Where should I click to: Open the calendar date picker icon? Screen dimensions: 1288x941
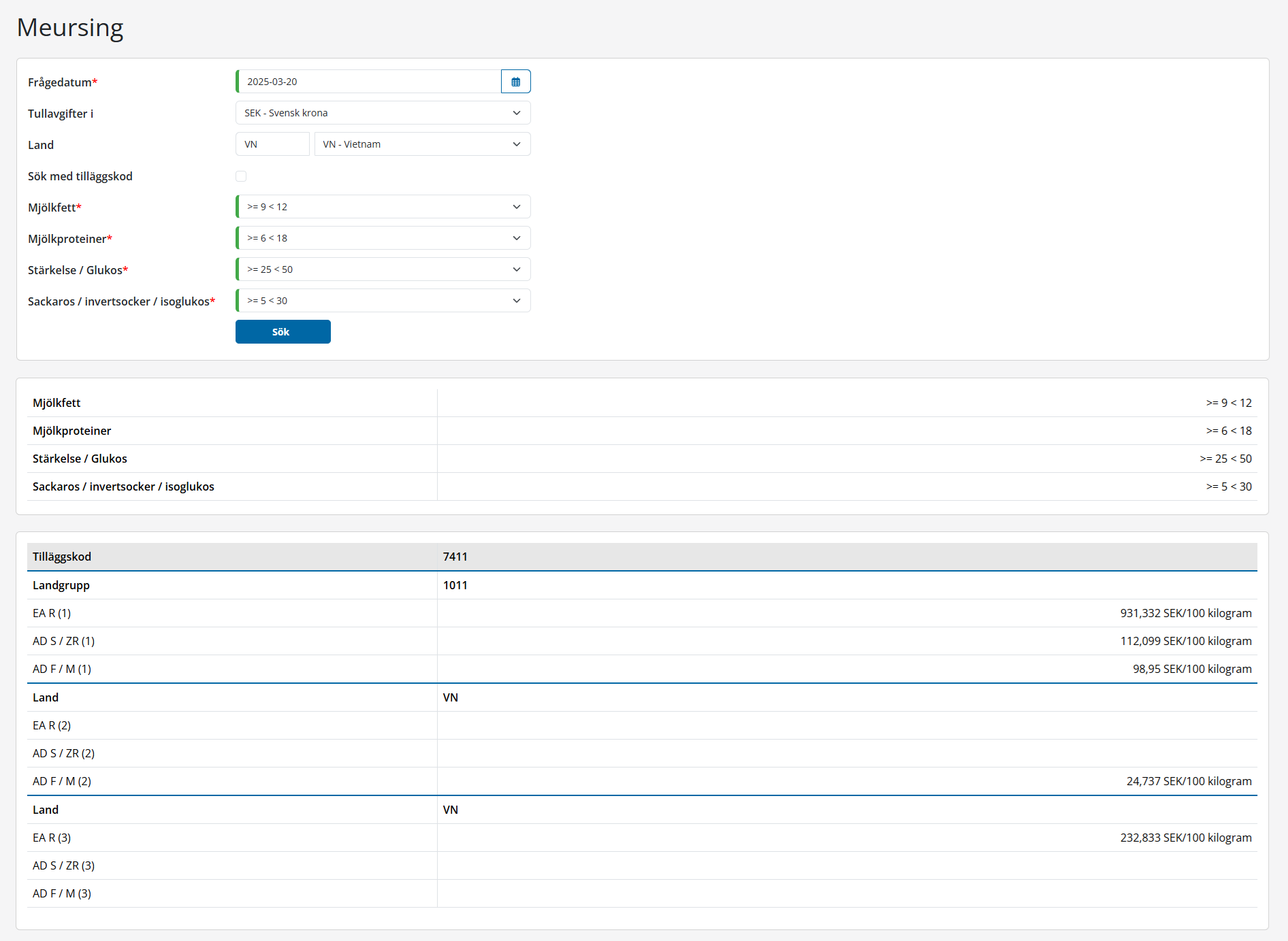pyautogui.click(x=515, y=82)
